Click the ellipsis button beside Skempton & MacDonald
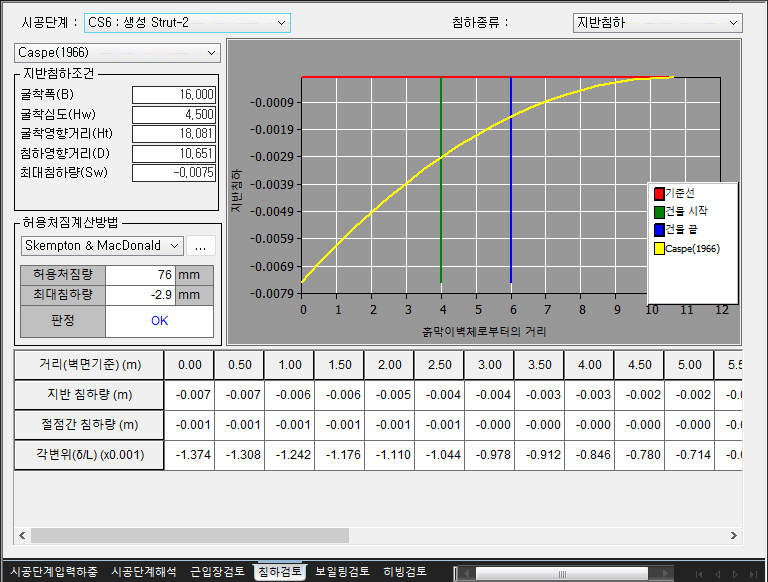This screenshot has width=768, height=582. coord(200,245)
